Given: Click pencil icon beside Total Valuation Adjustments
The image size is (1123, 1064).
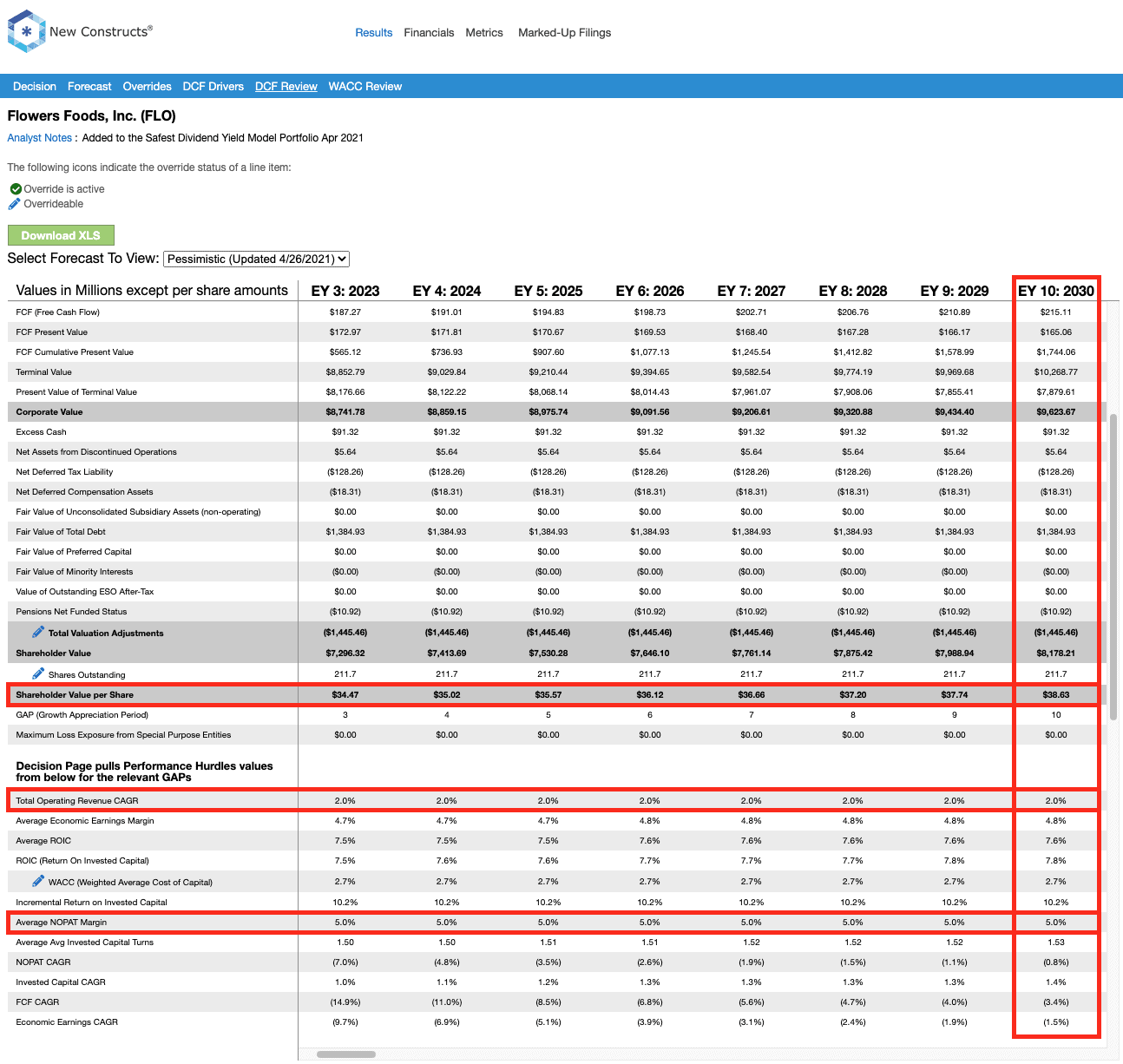Looking at the screenshot, I should pos(38,632).
